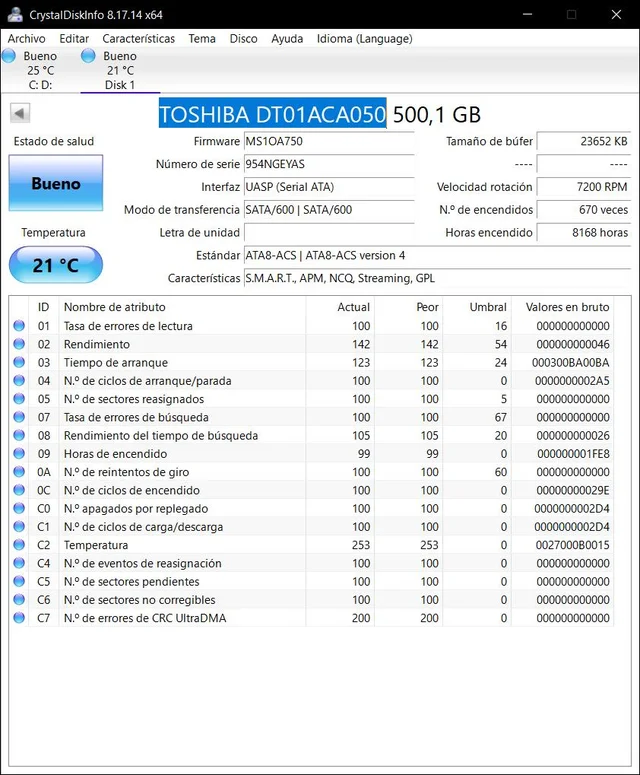
Task: Close the CrystalDiskInfo window
Action: 616,14
